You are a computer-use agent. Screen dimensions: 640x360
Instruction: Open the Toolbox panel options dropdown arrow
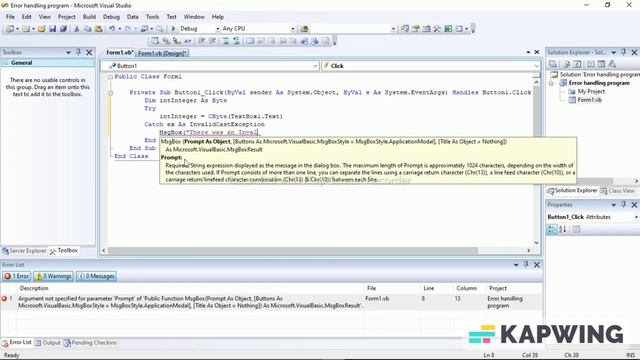click(68, 52)
